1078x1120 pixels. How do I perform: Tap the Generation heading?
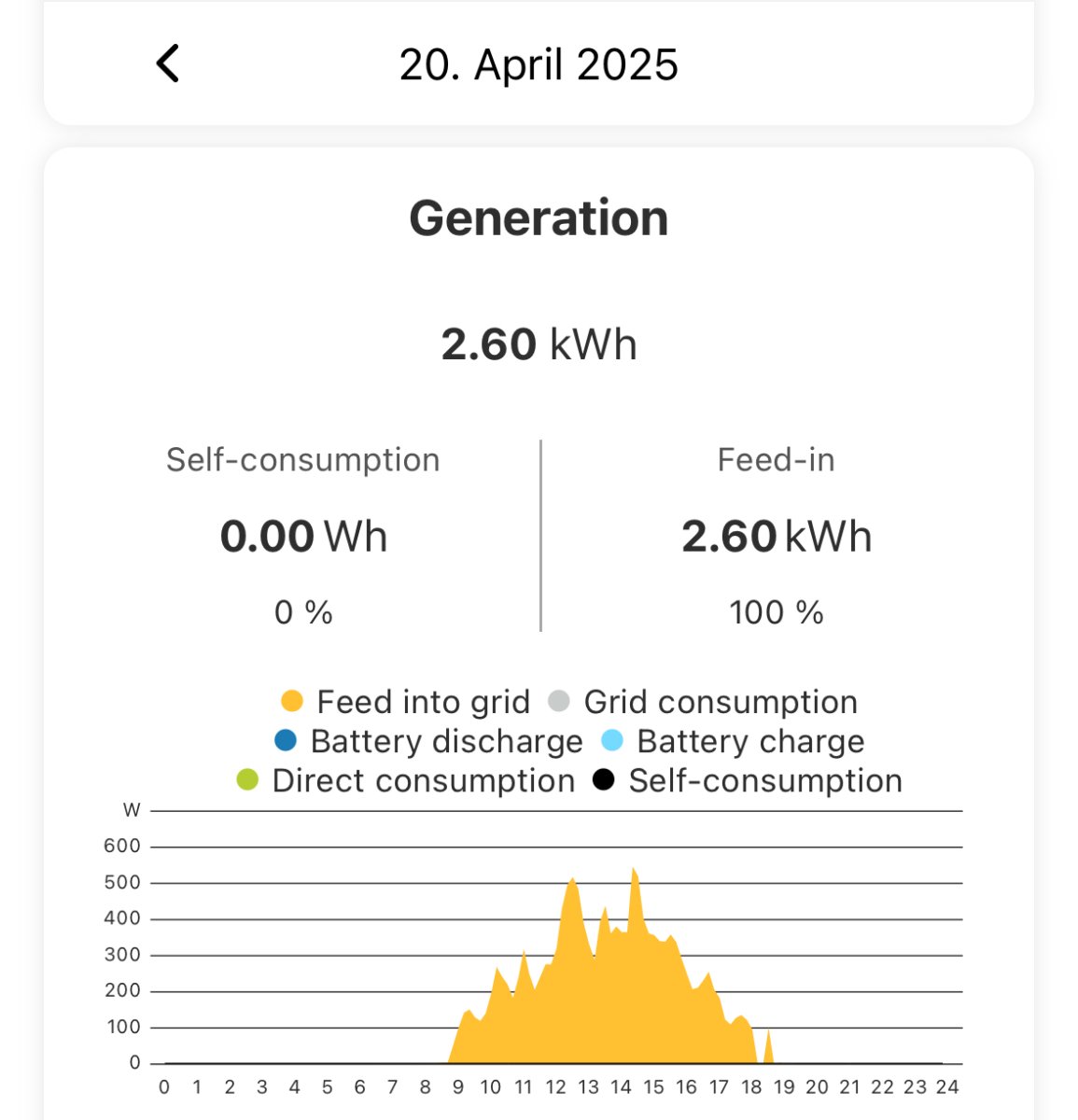tap(539, 218)
